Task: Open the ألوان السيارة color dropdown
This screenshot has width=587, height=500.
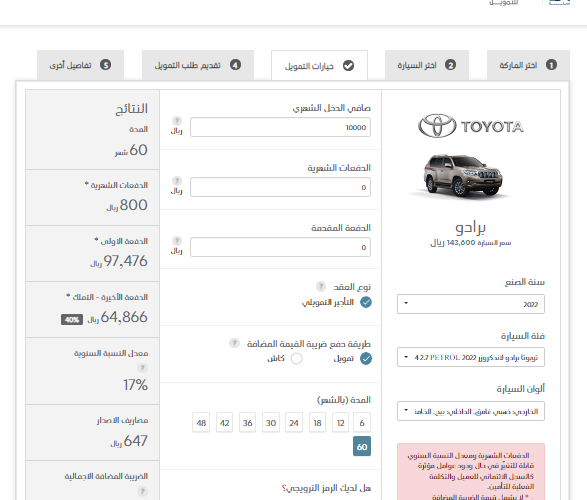Action: [x=471, y=411]
